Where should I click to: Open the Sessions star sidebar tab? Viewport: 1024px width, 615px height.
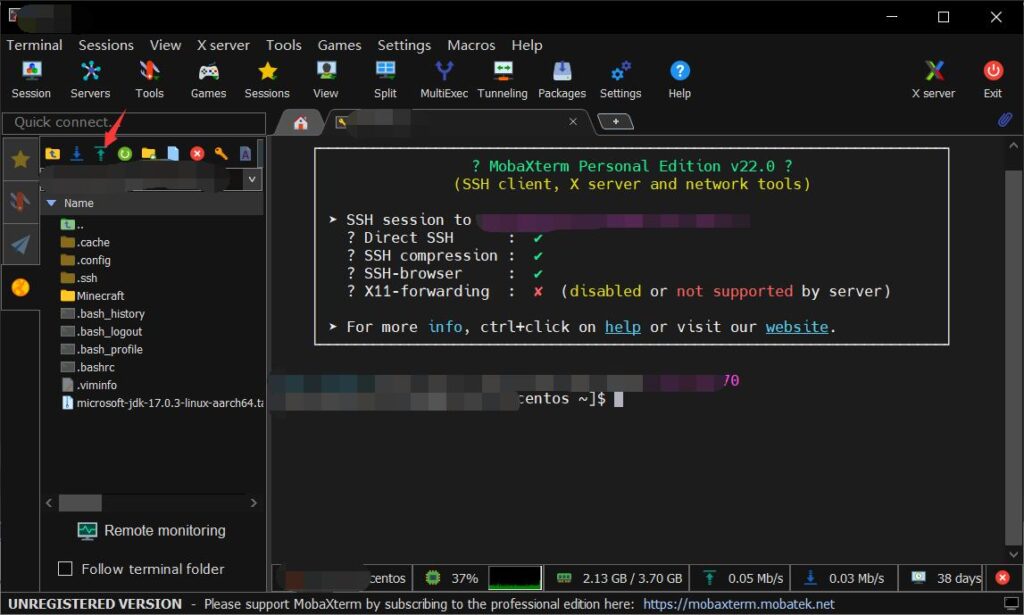(x=20, y=159)
